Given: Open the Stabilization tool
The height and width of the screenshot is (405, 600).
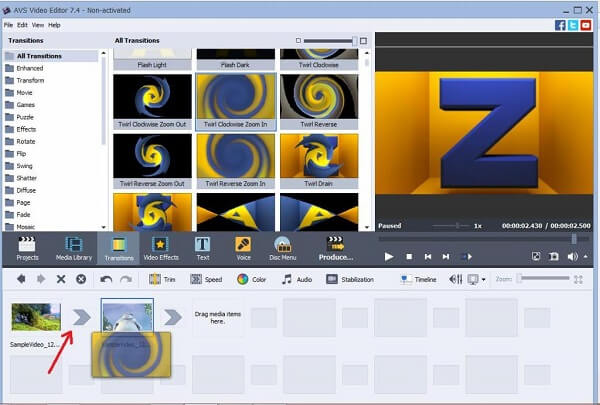Looking at the screenshot, I should (350, 279).
